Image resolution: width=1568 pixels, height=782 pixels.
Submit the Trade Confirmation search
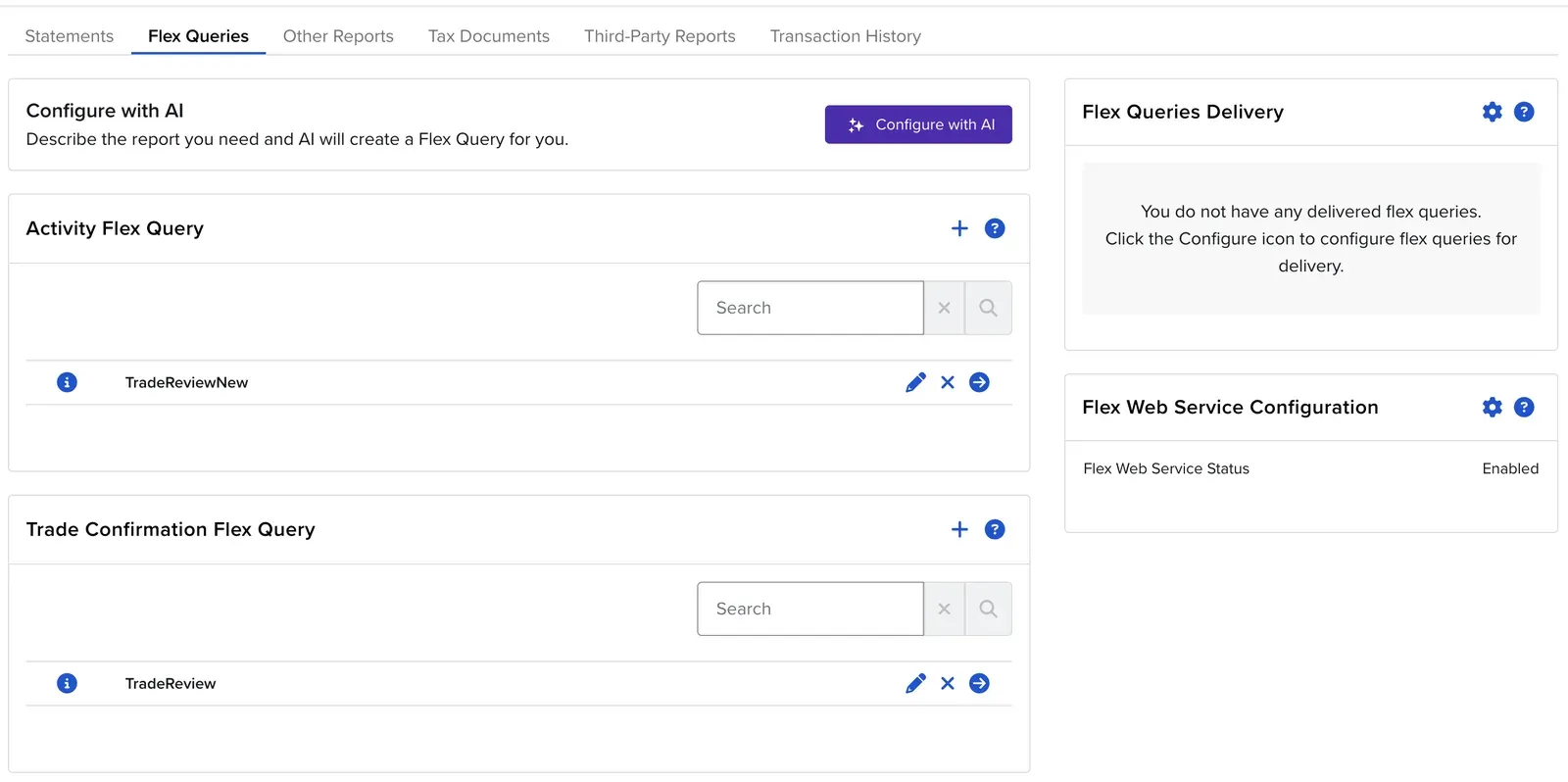point(988,609)
